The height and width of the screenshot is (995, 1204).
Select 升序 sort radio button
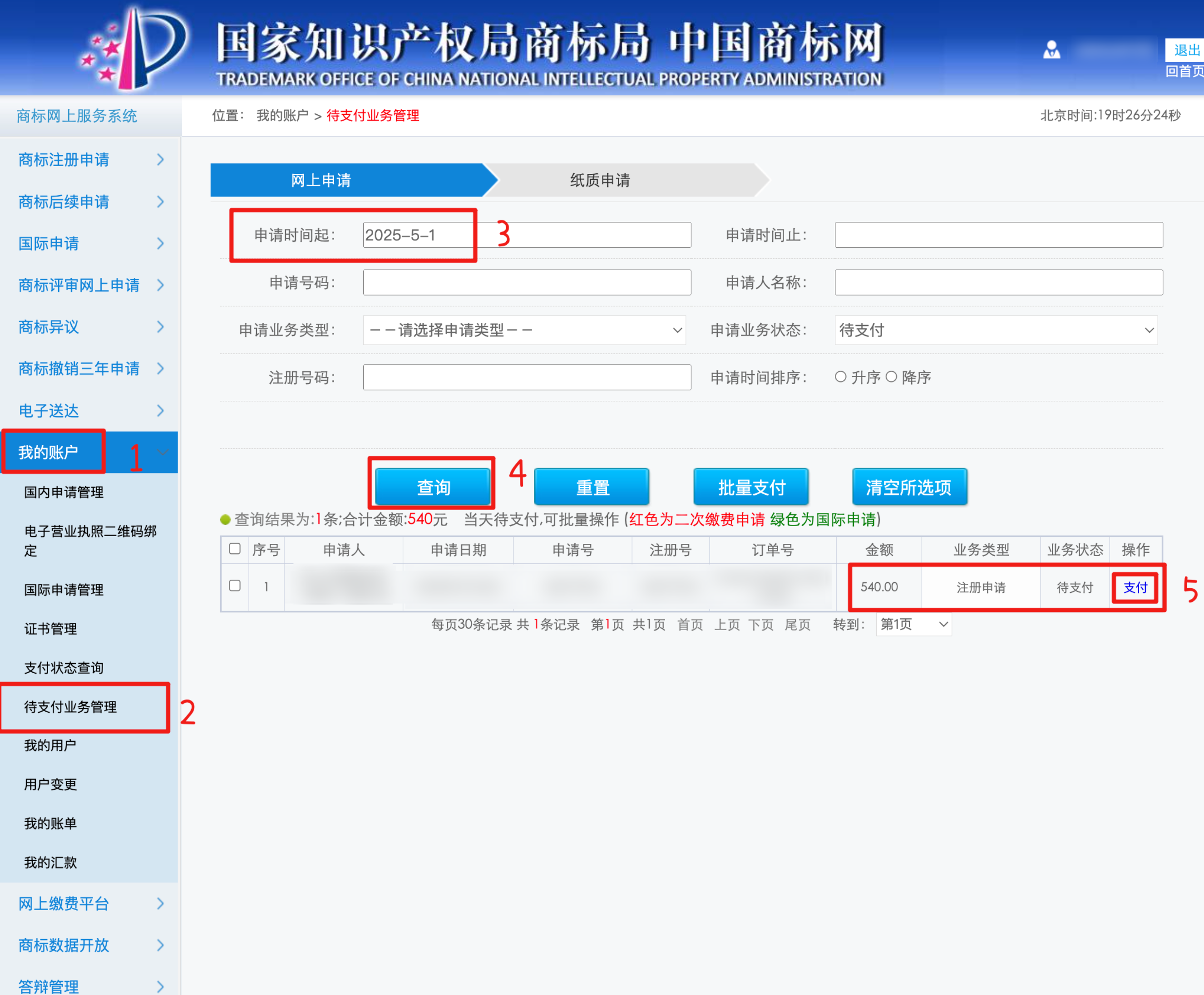coord(840,377)
